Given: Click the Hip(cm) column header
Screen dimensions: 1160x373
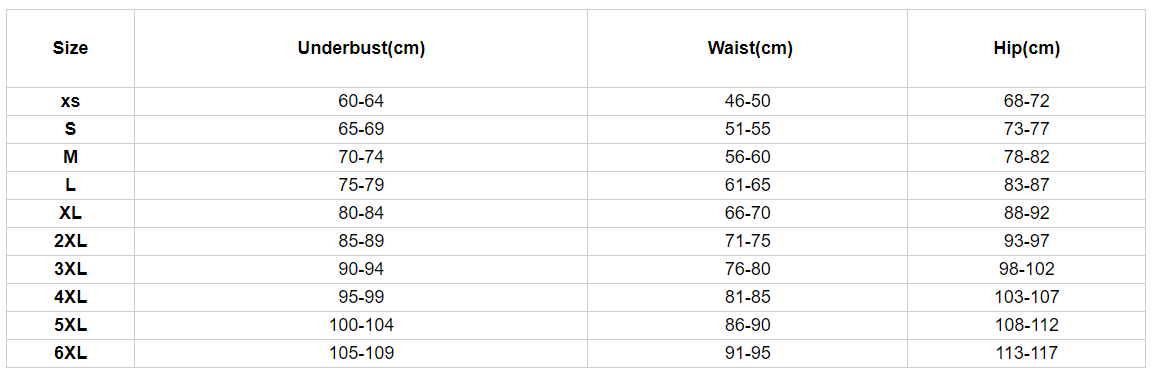Looking at the screenshot, I should coord(1027,49).
